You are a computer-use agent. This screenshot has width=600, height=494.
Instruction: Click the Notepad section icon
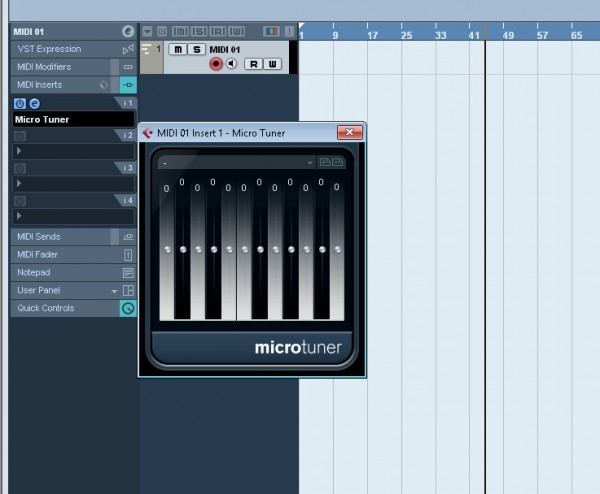coord(128,273)
